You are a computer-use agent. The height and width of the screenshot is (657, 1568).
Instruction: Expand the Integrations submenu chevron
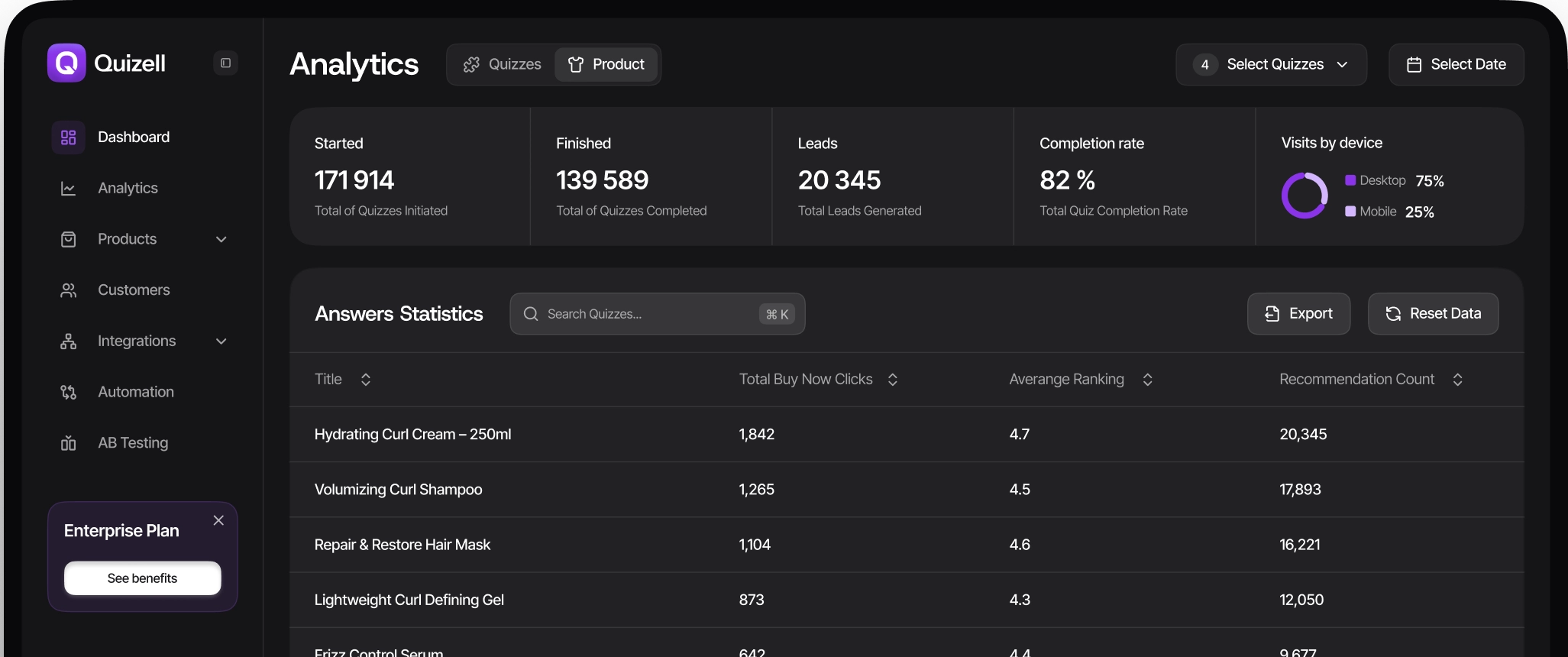pyautogui.click(x=221, y=341)
